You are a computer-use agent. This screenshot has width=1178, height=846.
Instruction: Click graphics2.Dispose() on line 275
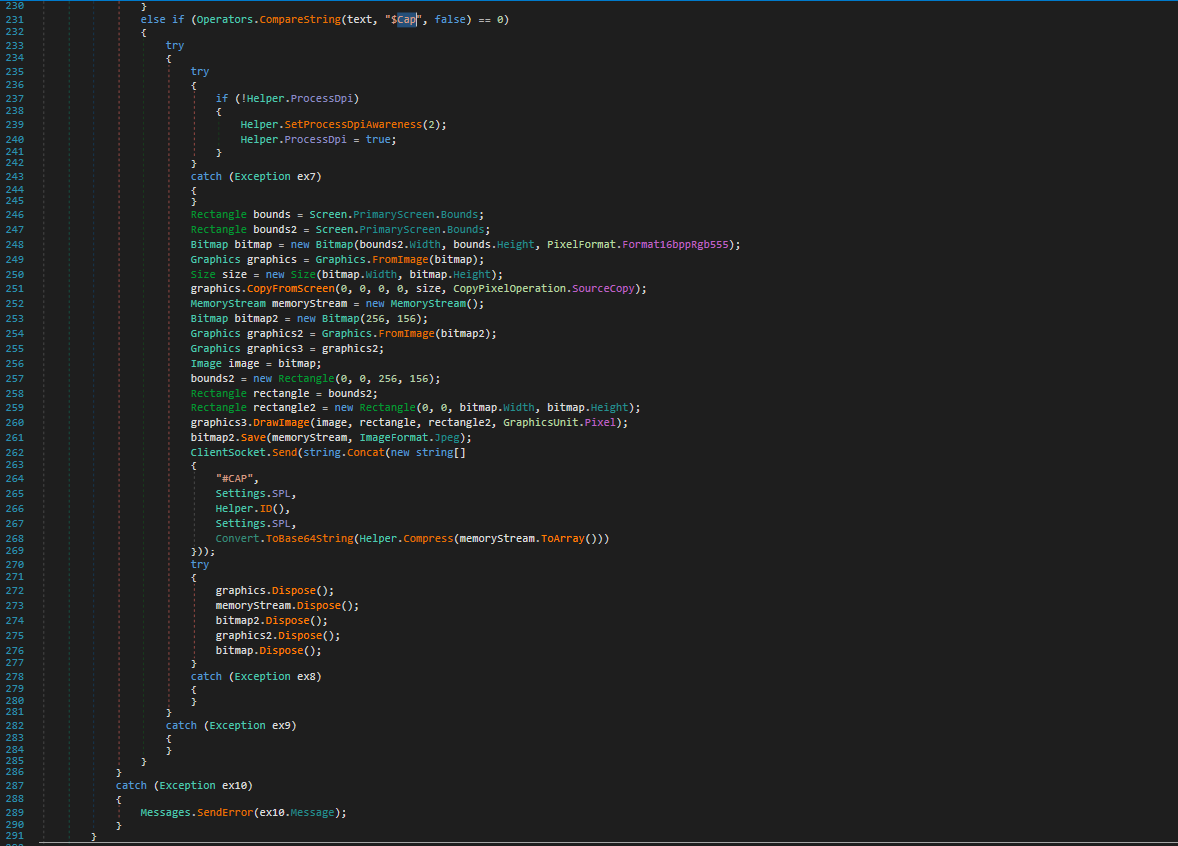tap(277, 636)
